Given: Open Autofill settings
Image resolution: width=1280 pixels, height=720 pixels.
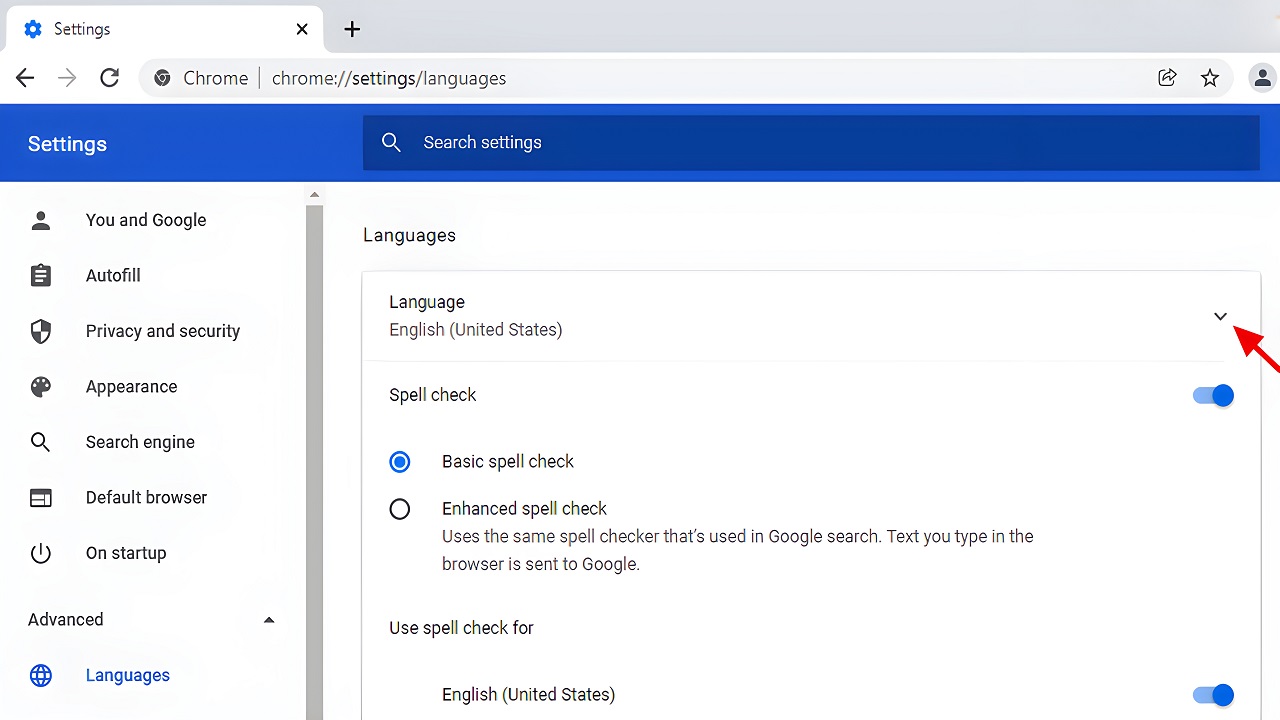Looking at the screenshot, I should pyautogui.click(x=113, y=275).
